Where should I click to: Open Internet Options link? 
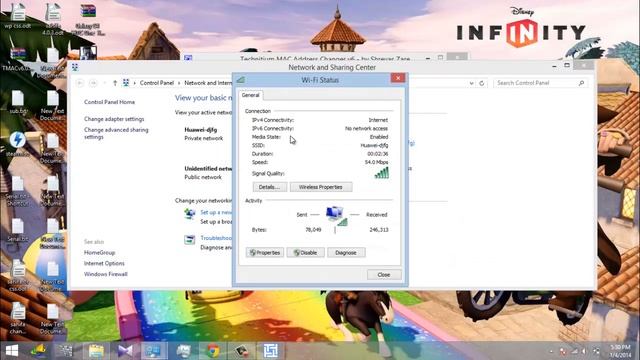point(104,263)
